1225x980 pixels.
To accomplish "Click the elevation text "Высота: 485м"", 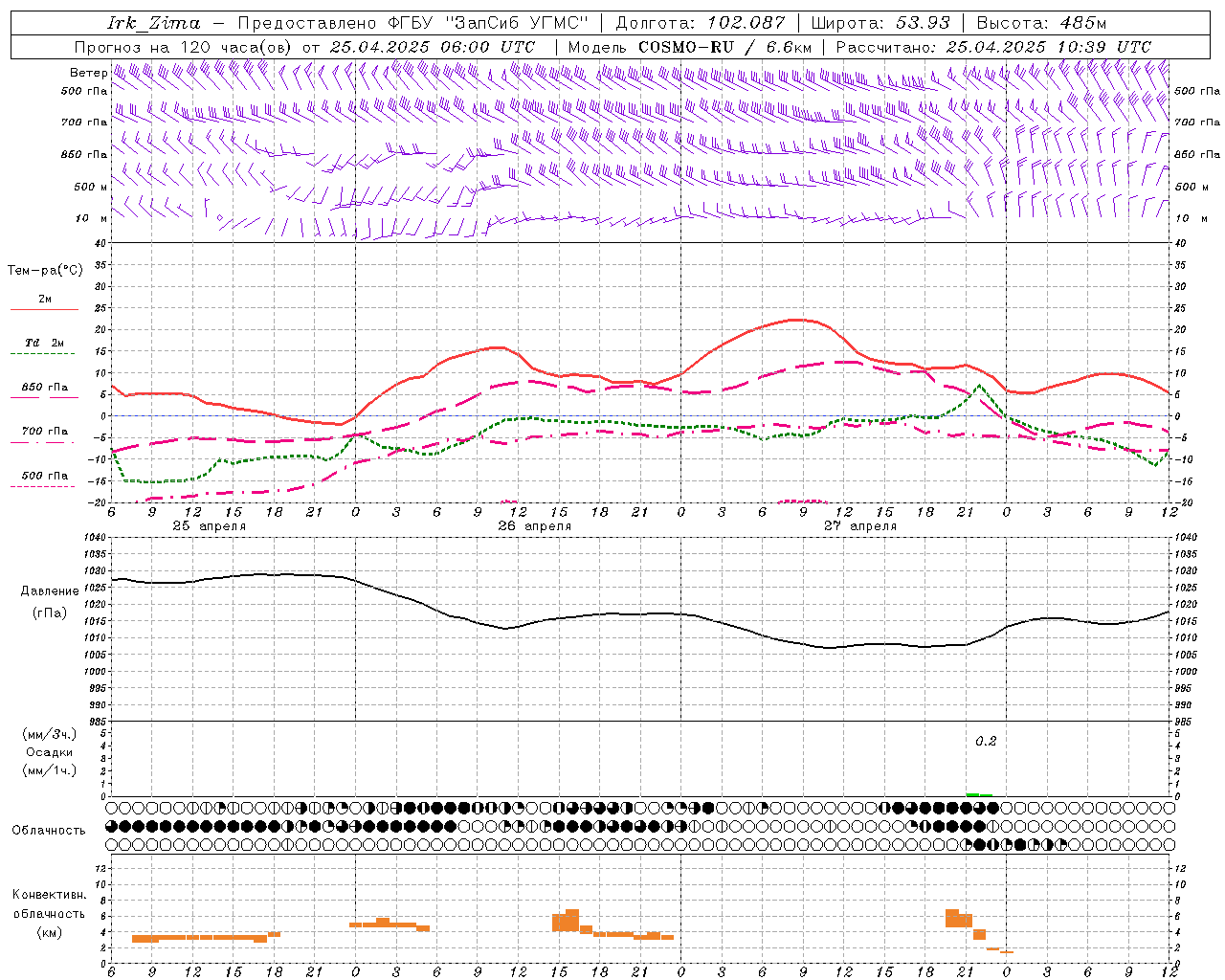I will click(x=1041, y=23).
